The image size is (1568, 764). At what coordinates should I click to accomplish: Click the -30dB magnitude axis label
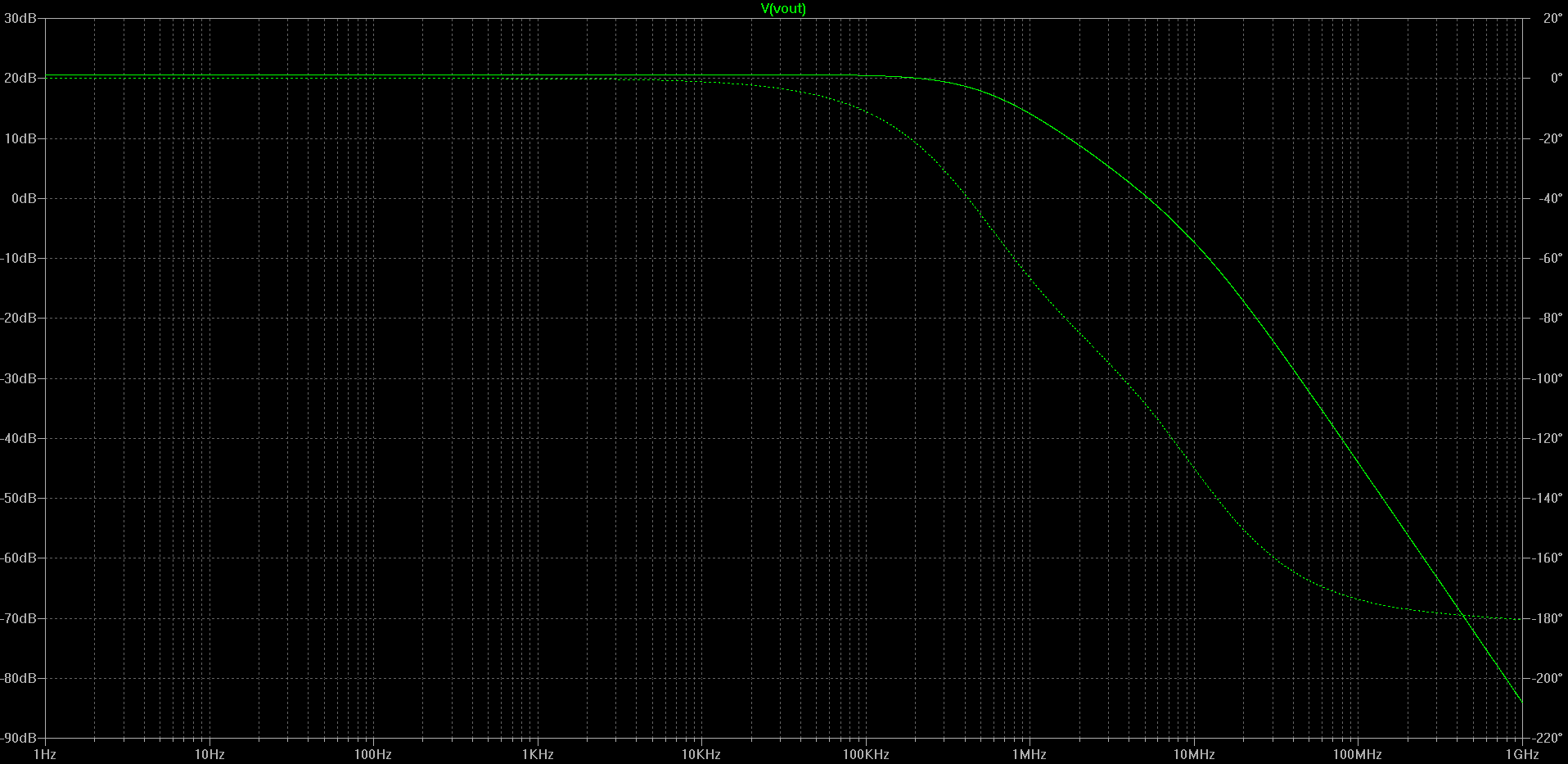pyautogui.click(x=18, y=378)
